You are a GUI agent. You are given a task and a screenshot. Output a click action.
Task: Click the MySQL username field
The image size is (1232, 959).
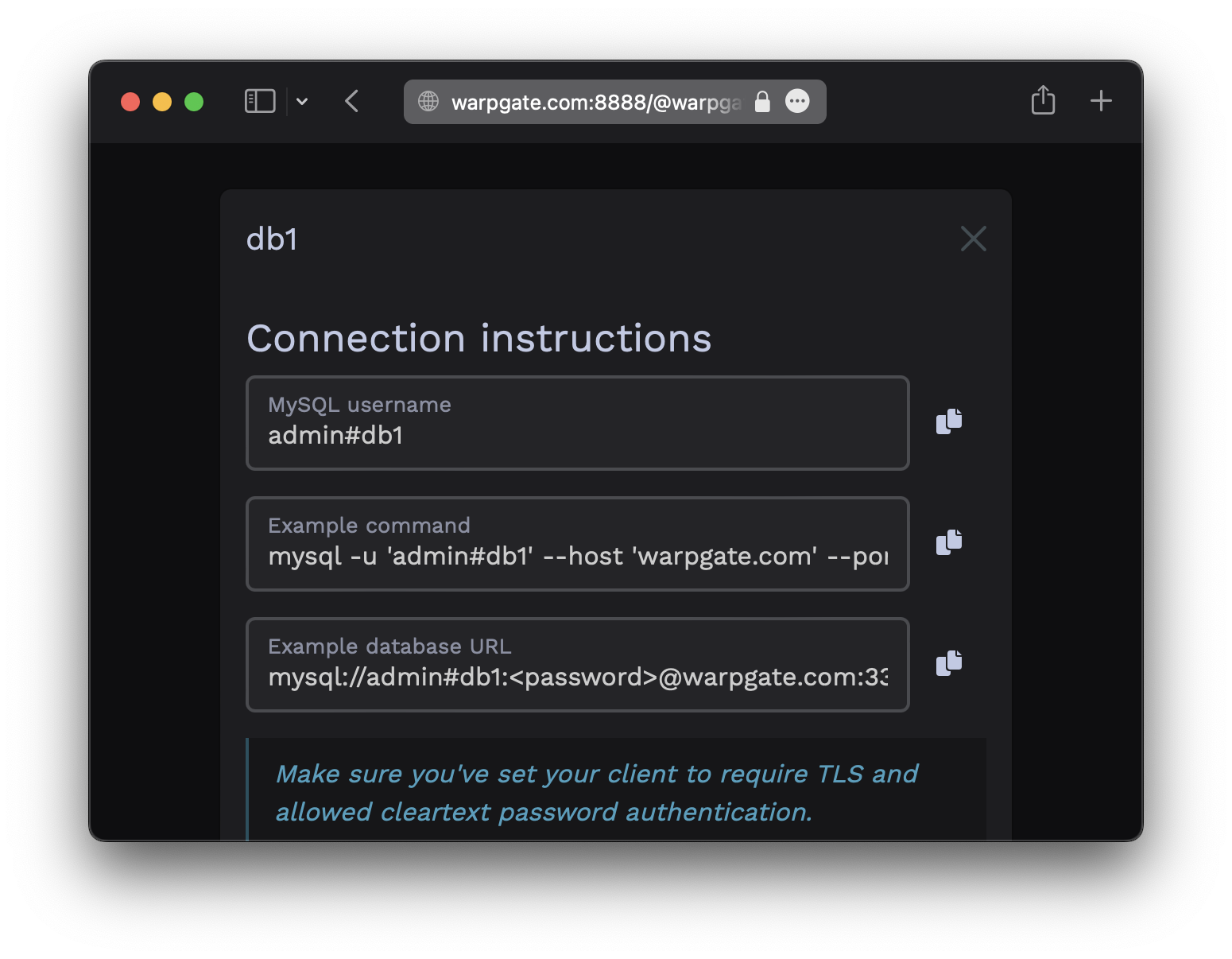pyautogui.click(x=578, y=423)
